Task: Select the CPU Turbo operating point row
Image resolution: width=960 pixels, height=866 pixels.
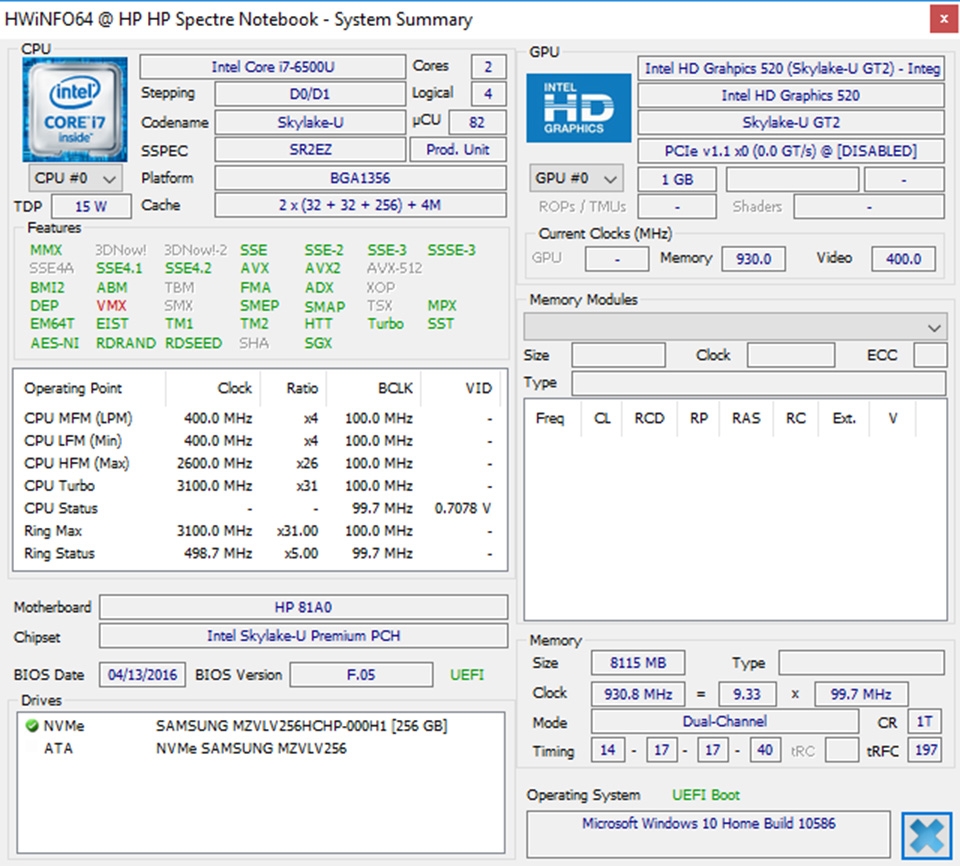Action: click(258, 486)
